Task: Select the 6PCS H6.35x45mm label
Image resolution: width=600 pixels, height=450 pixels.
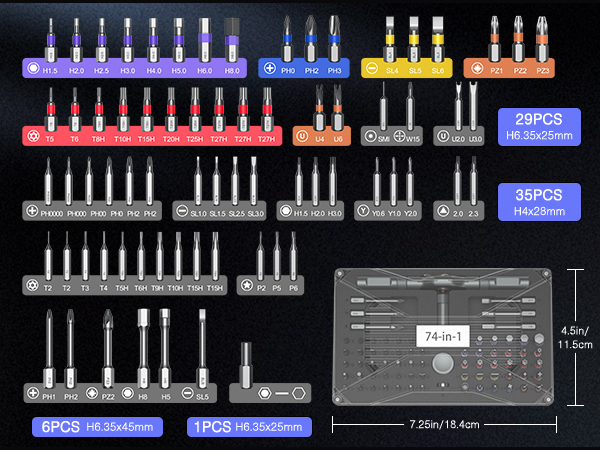Action: tap(96, 427)
